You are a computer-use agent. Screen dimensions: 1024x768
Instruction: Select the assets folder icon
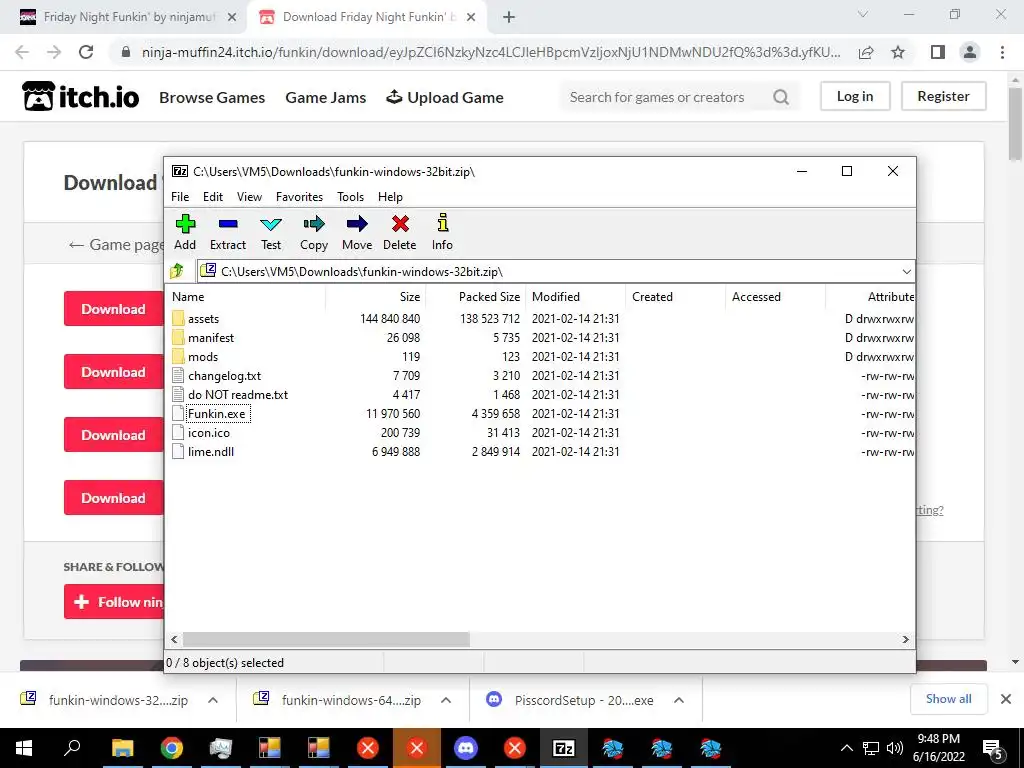178,319
